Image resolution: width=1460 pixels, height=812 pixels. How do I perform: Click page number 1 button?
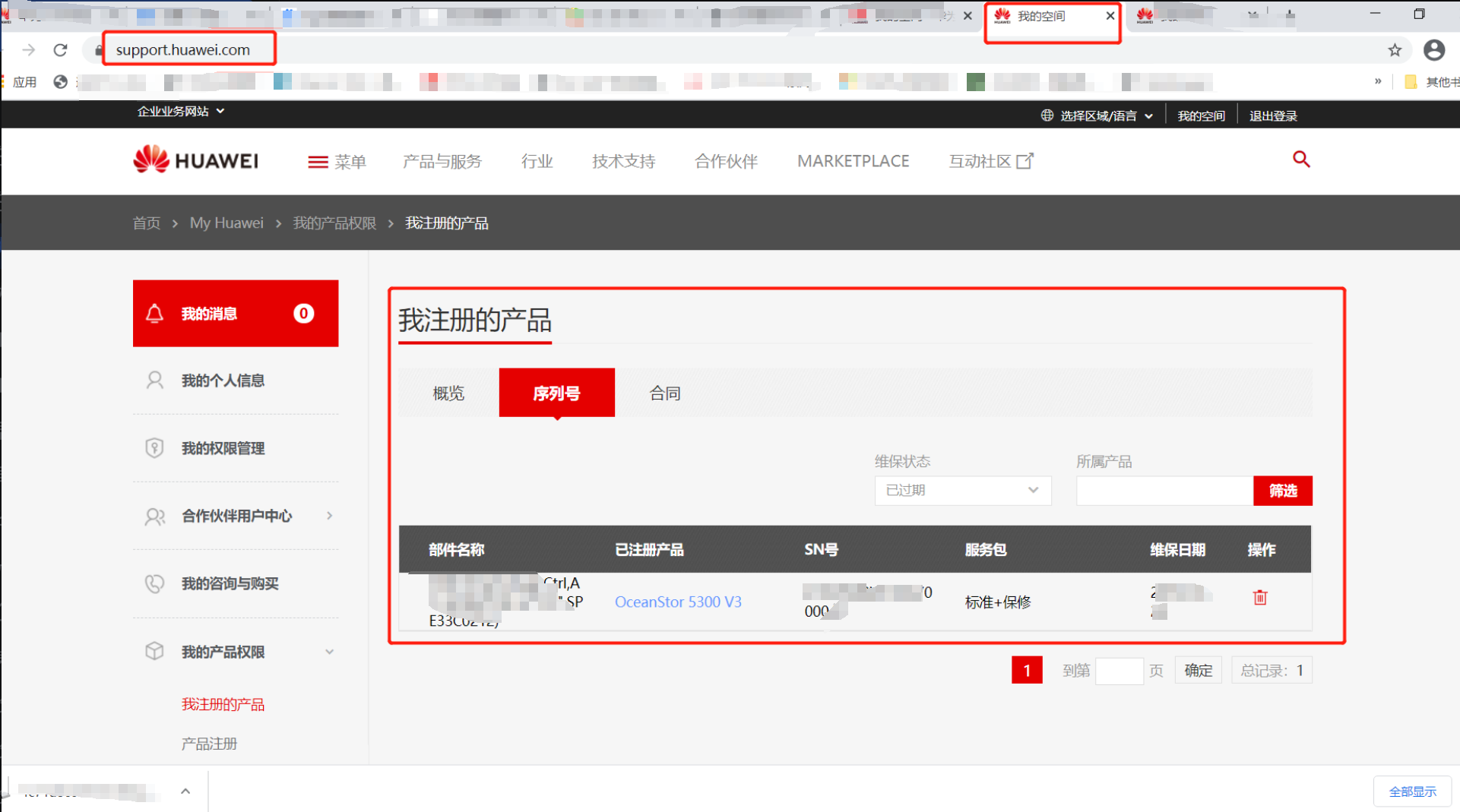click(x=1026, y=670)
